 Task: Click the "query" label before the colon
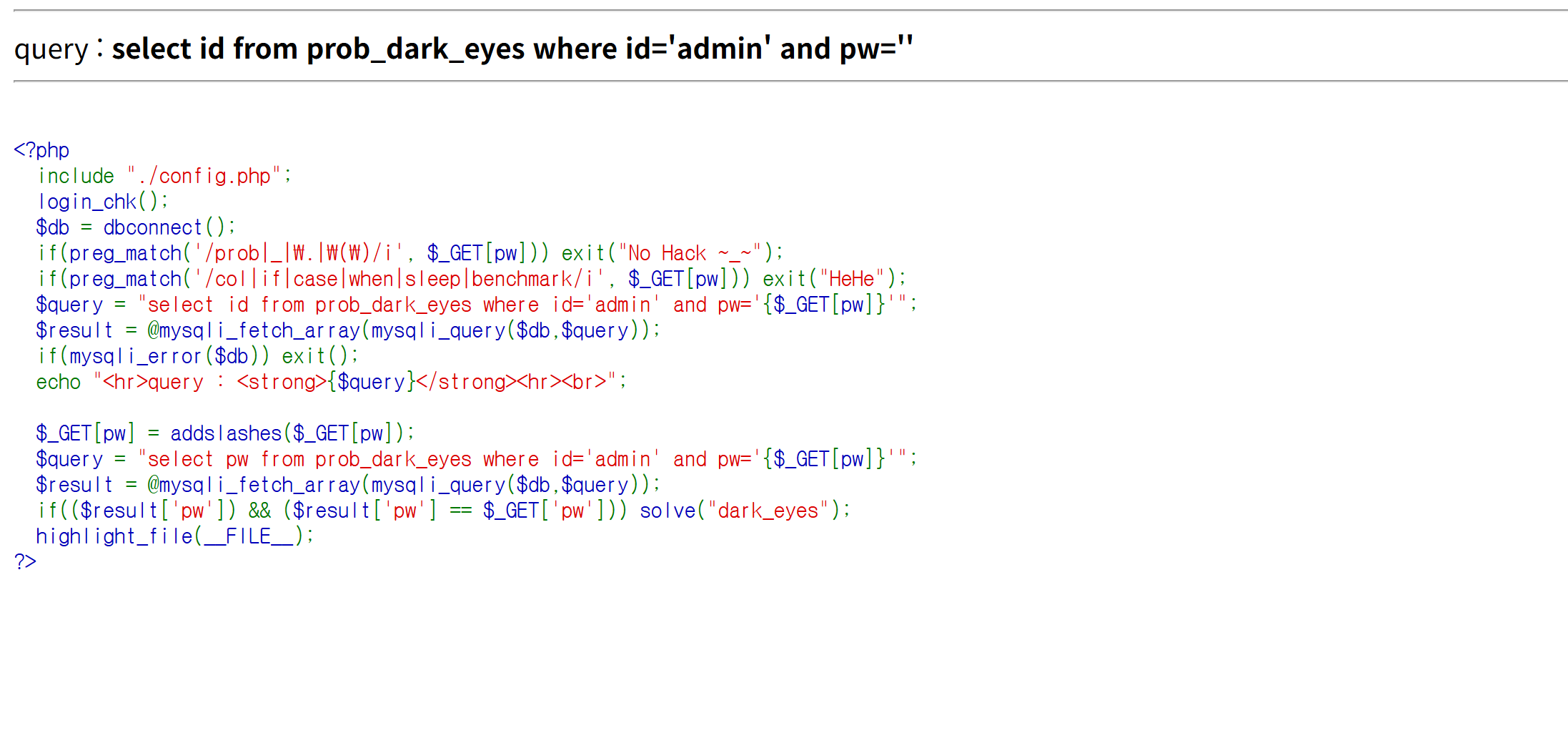[51, 49]
